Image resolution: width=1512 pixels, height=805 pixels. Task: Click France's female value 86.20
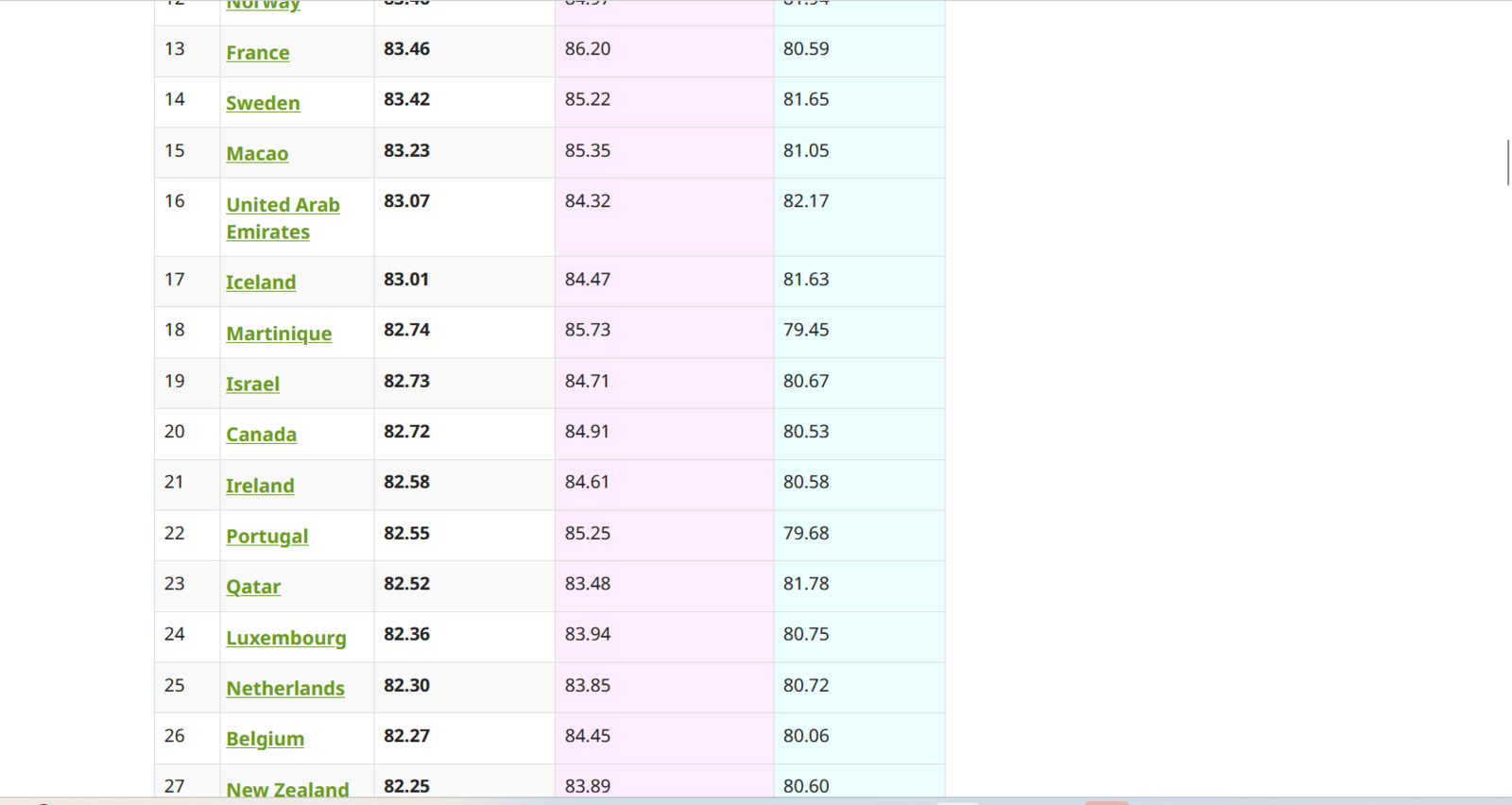click(x=588, y=49)
